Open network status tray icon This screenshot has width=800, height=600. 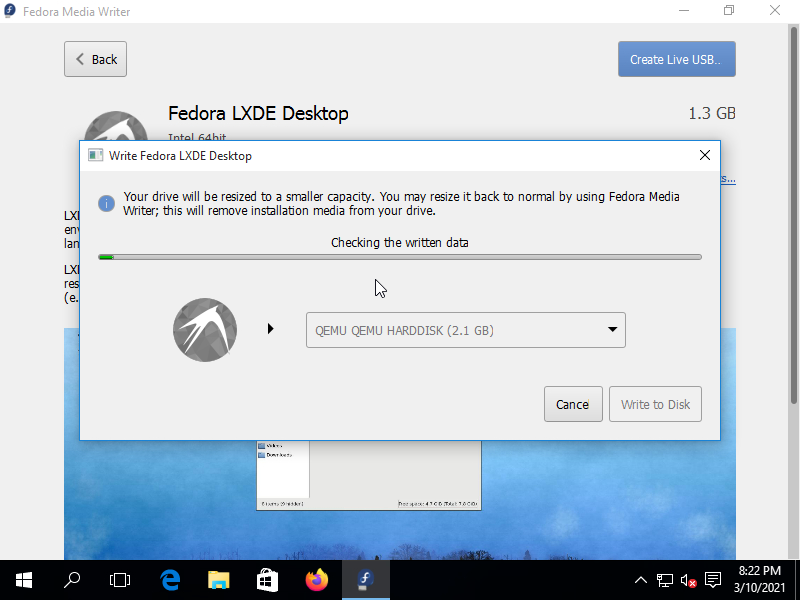coord(665,580)
